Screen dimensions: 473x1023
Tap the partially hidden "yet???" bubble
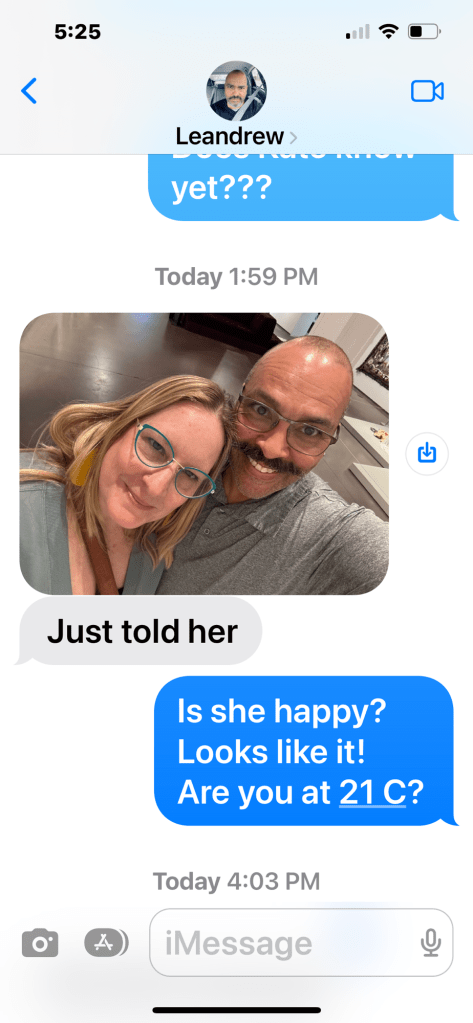point(303,187)
